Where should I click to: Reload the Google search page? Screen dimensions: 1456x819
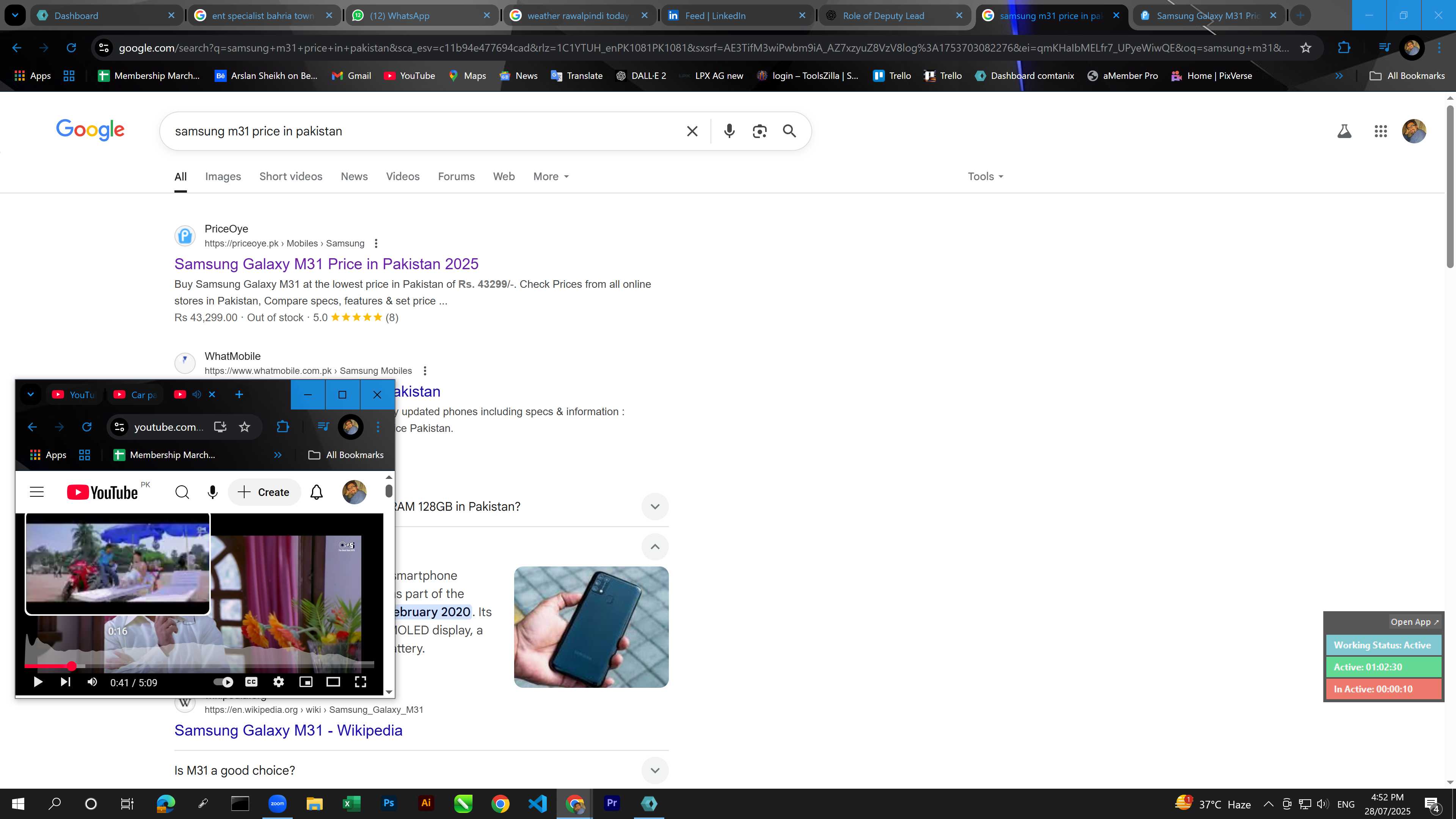click(x=71, y=48)
